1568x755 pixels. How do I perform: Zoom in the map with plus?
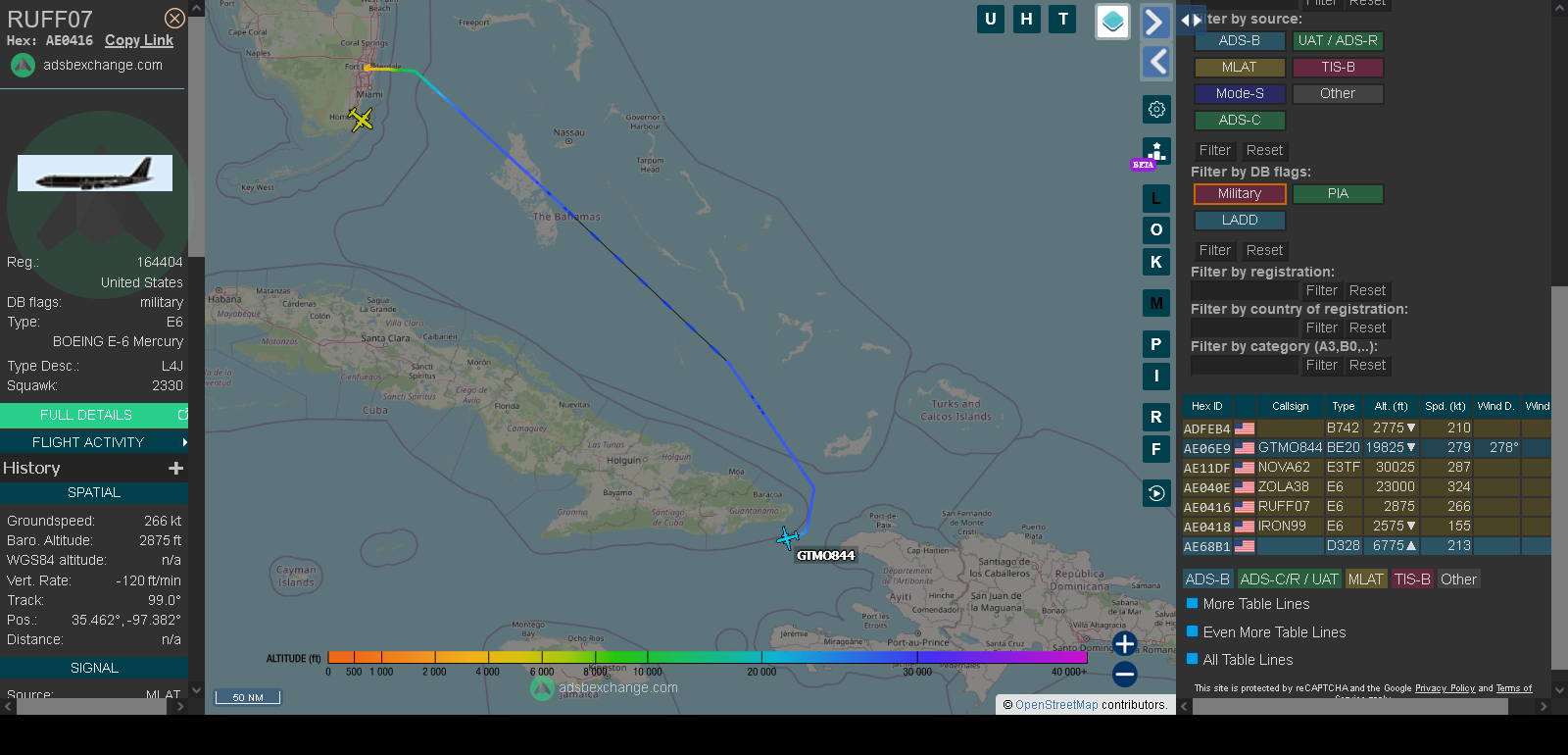click(1125, 644)
